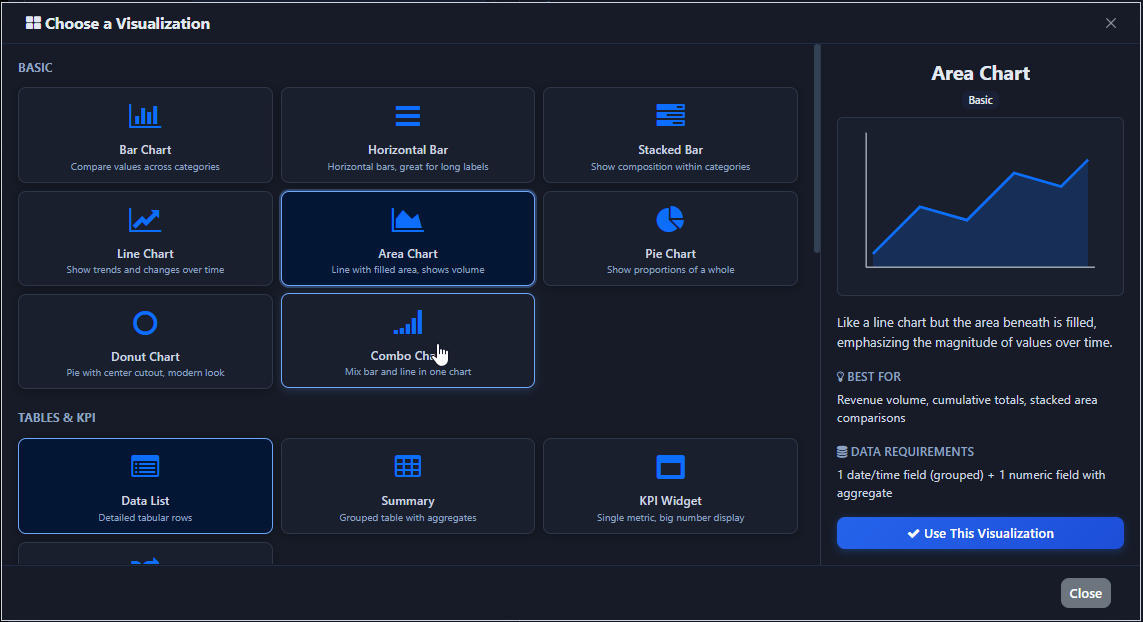Choose the Summary grid icon
The height and width of the screenshot is (622, 1143).
click(x=407, y=467)
